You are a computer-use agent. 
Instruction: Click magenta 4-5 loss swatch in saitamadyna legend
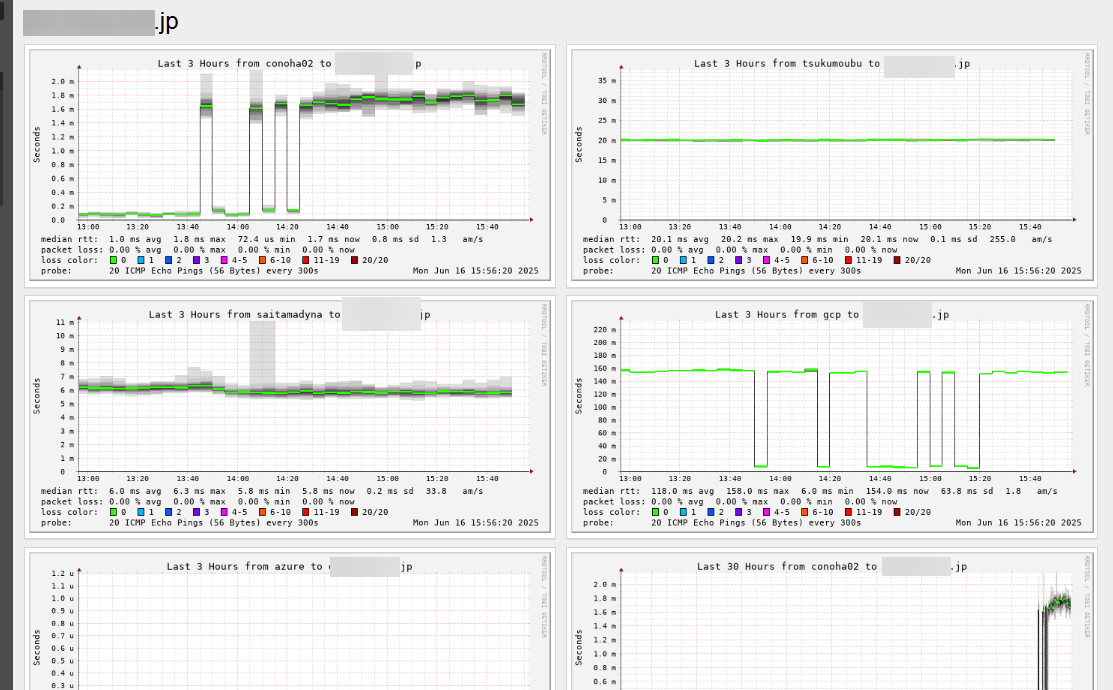coord(225,512)
